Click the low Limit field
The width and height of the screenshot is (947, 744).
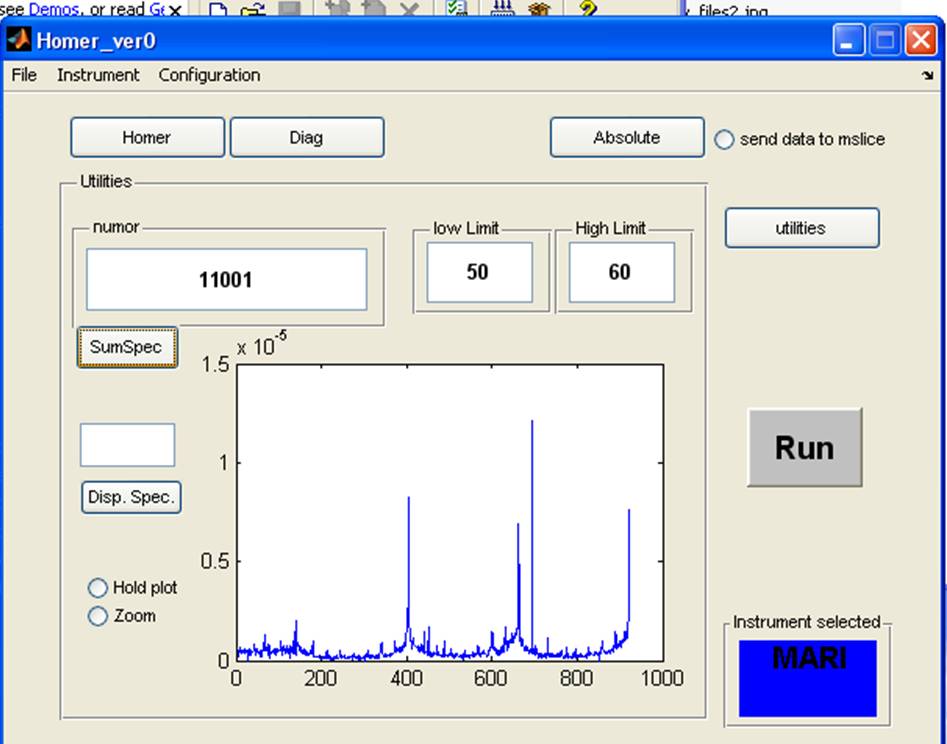point(479,272)
